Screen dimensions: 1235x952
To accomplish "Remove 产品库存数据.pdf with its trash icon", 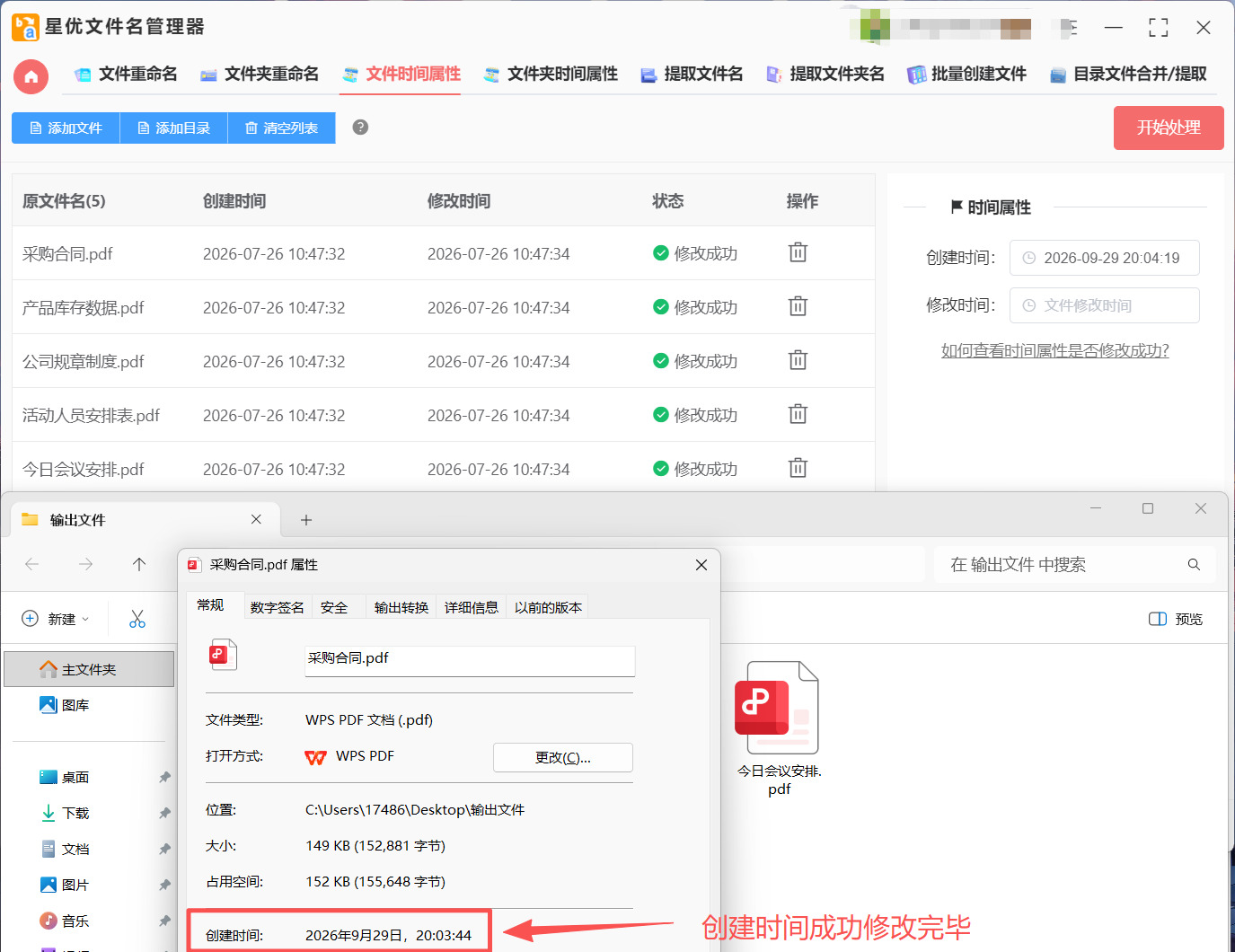I will pyautogui.click(x=798, y=306).
